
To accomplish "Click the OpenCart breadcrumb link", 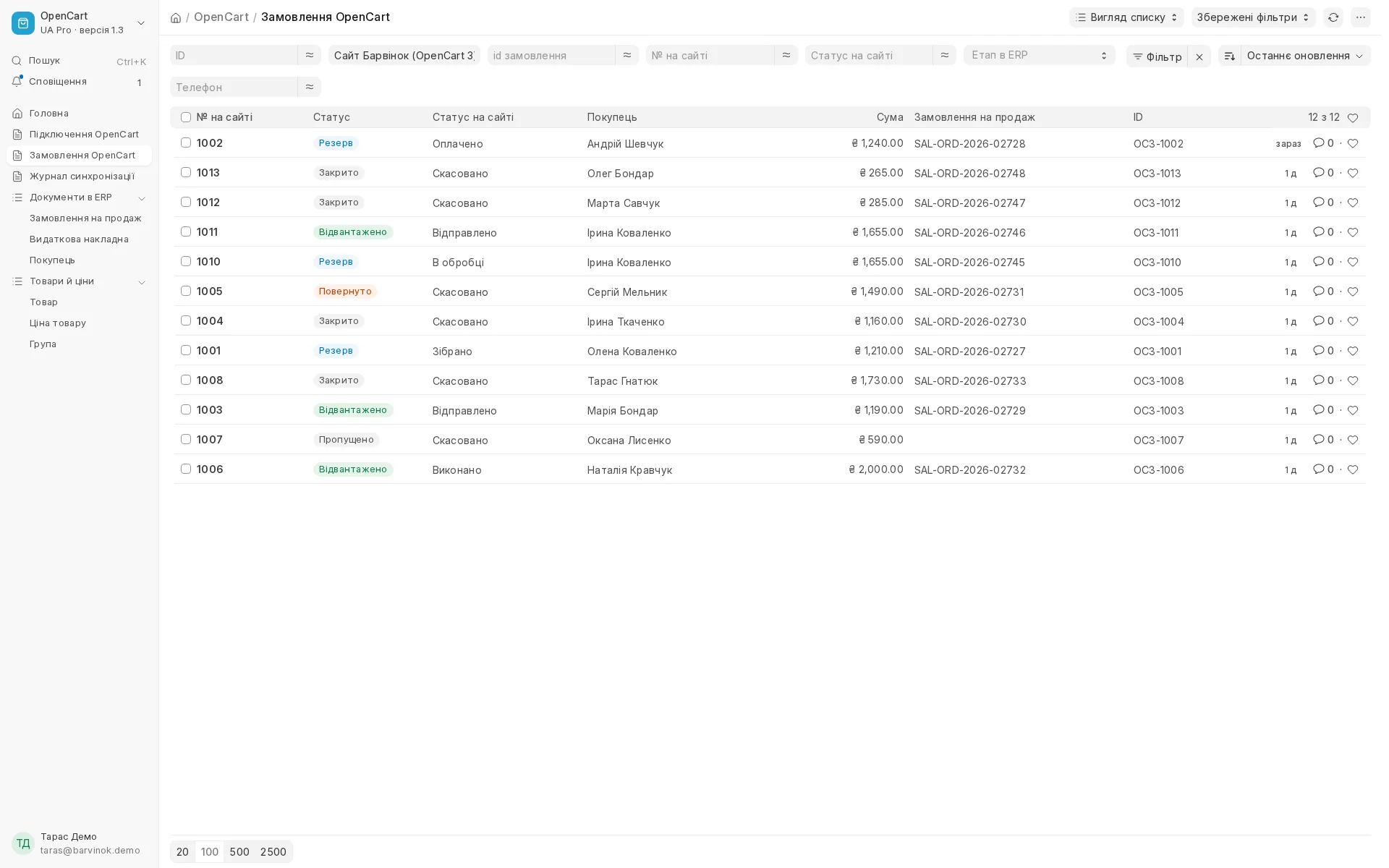I will tap(221, 17).
